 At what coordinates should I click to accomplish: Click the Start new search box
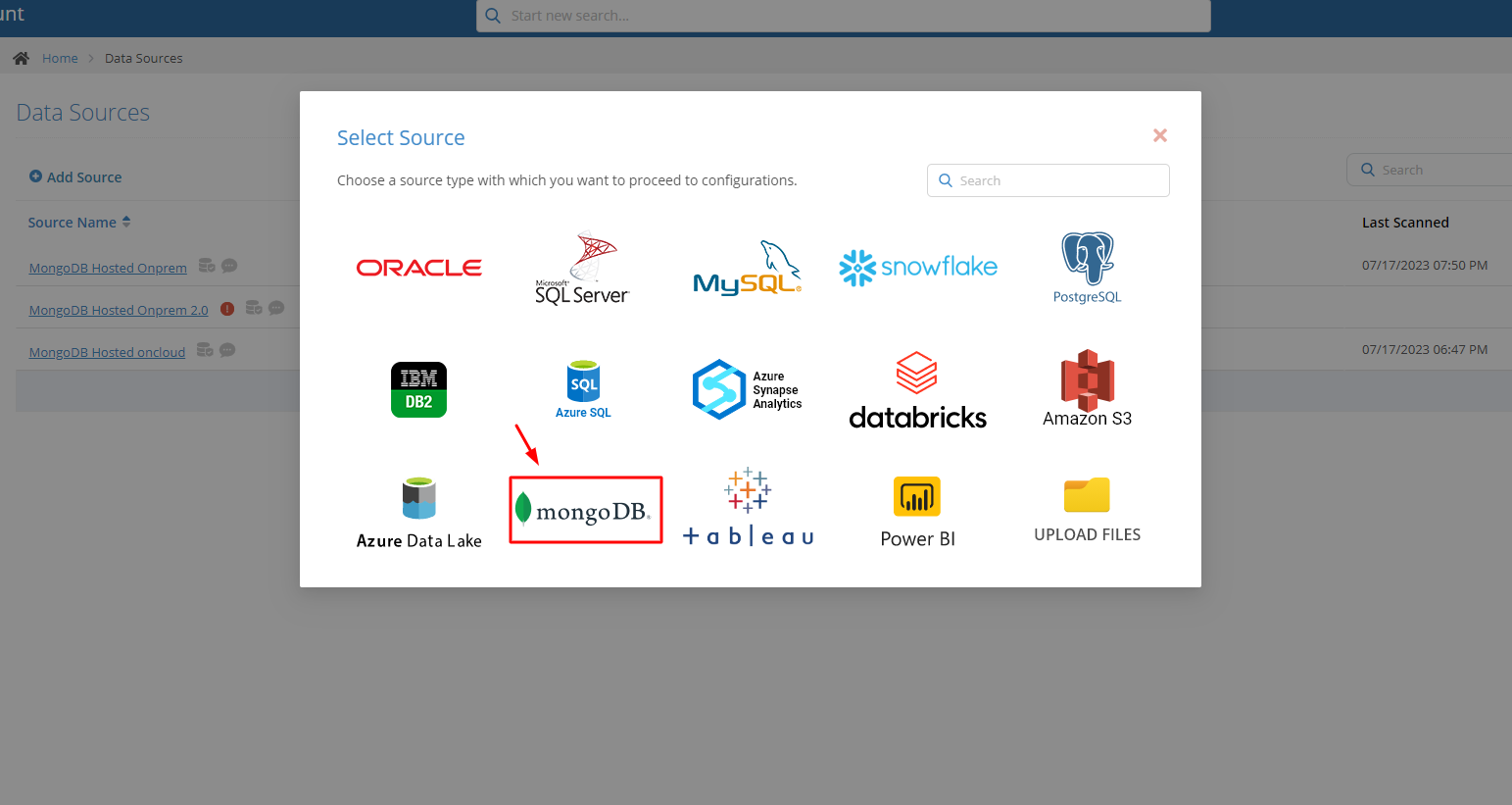[x=844, y=16]
